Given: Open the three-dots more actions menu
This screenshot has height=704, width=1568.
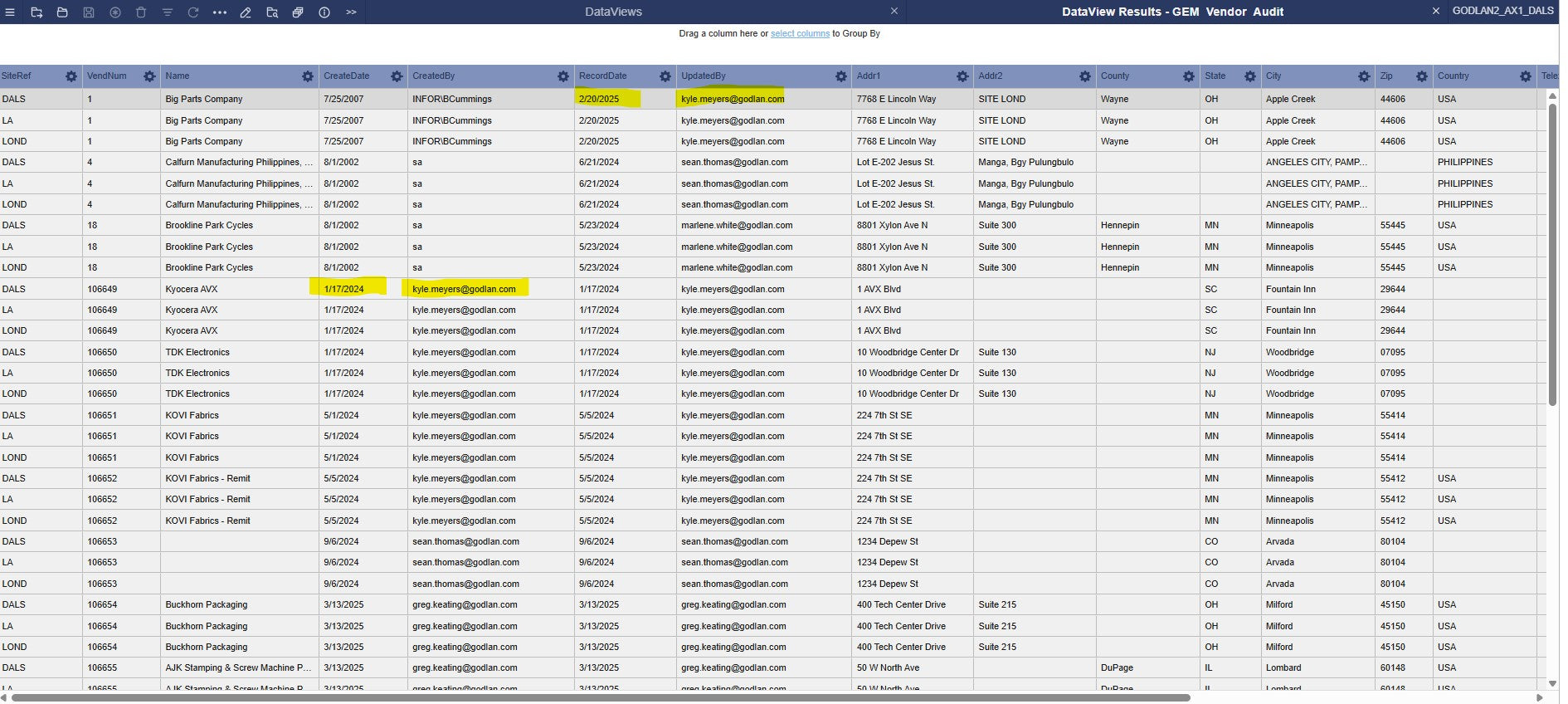Looking at the screenshot, I should point(219,12).
